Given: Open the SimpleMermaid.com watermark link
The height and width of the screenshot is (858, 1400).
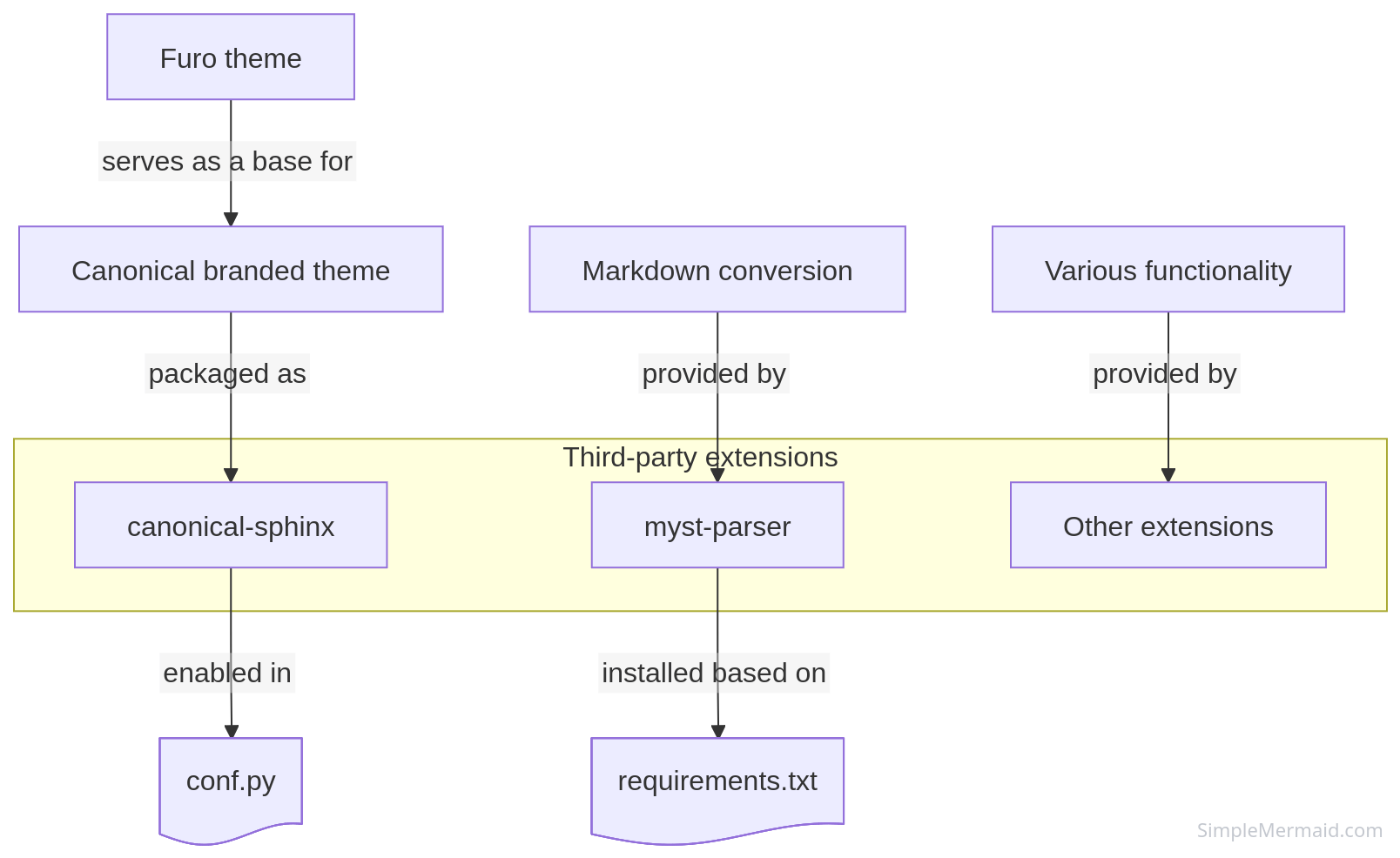Looking at the screenshot, I should click(x=1289, y=830).
